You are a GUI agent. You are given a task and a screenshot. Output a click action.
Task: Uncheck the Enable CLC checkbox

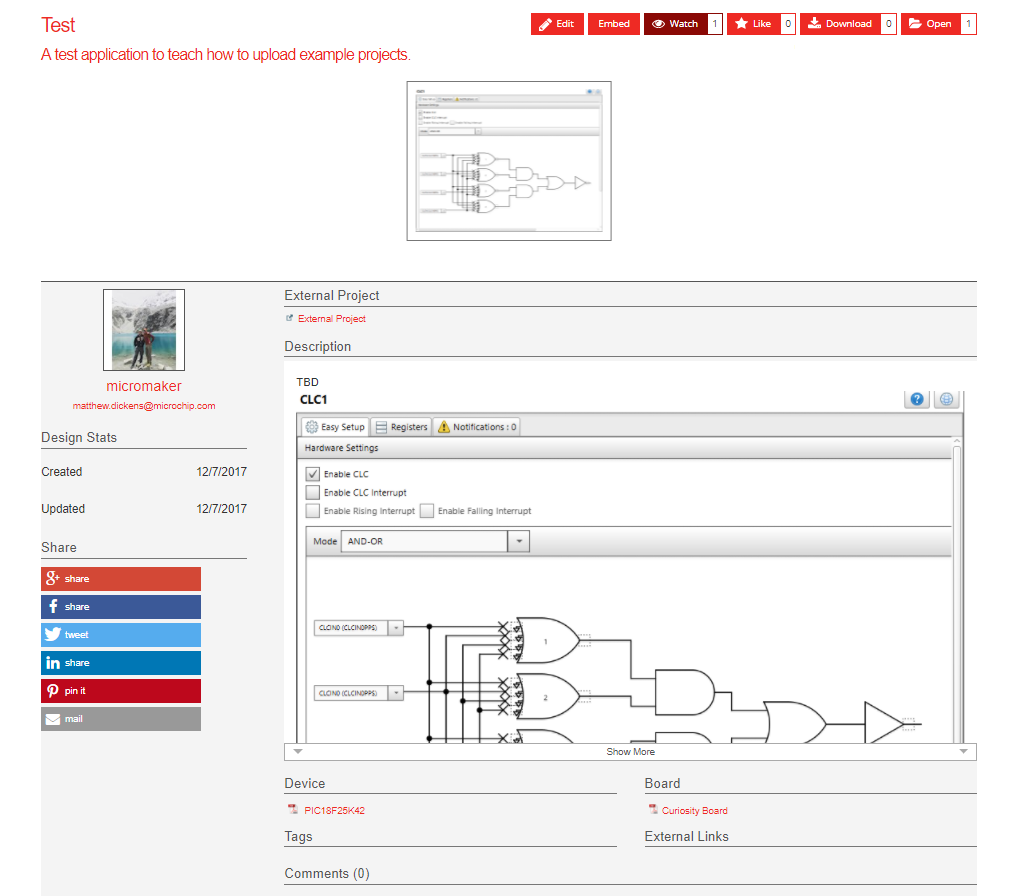(x=313, y=474)
